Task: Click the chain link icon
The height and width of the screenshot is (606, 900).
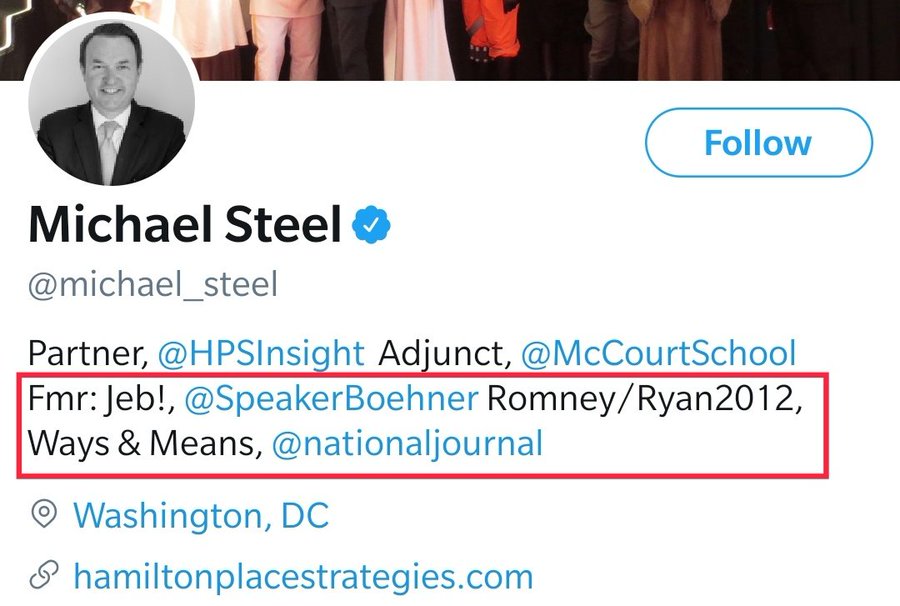Action: click(x=43, y=576)
